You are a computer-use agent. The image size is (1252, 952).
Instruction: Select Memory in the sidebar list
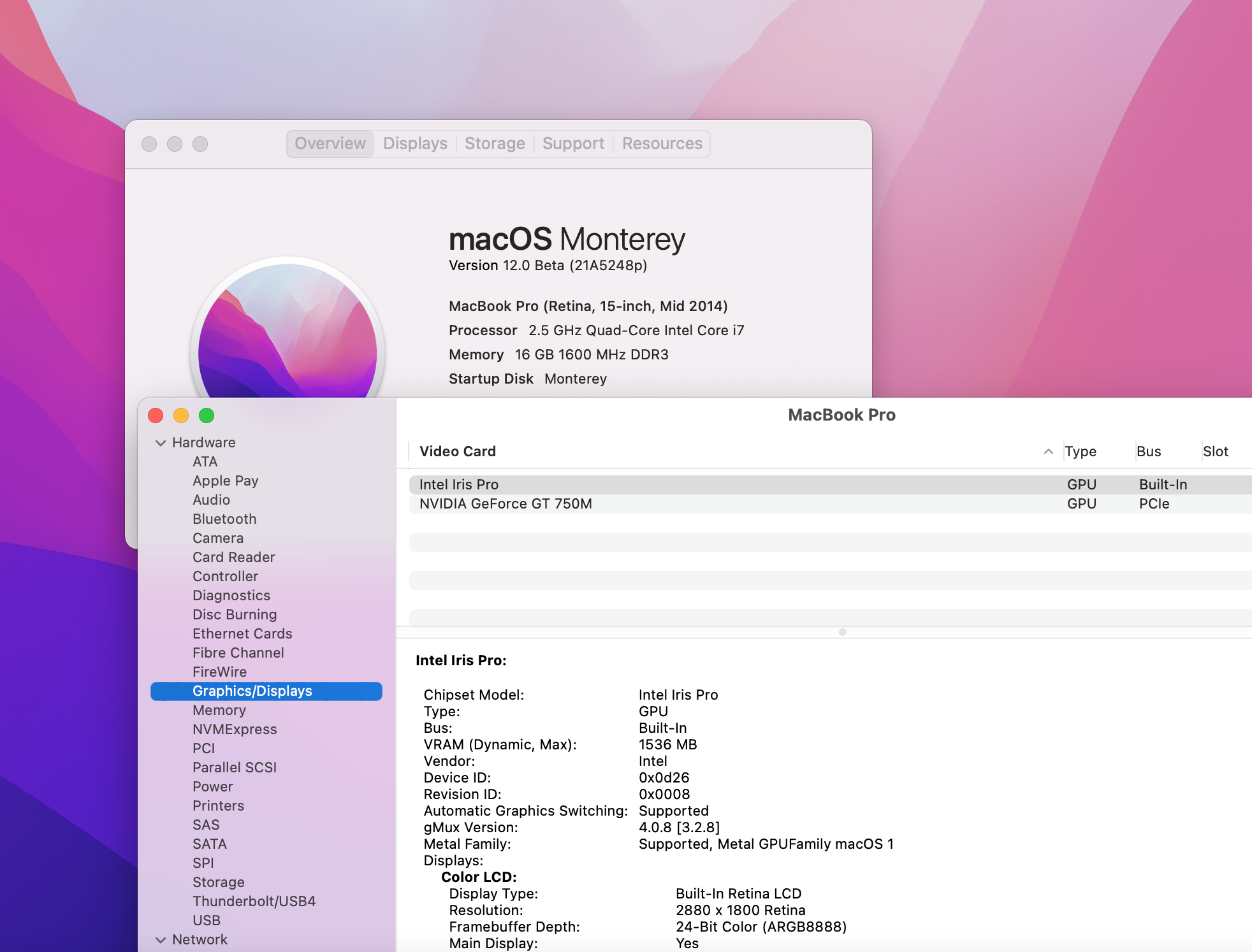[x=219, y=710]
